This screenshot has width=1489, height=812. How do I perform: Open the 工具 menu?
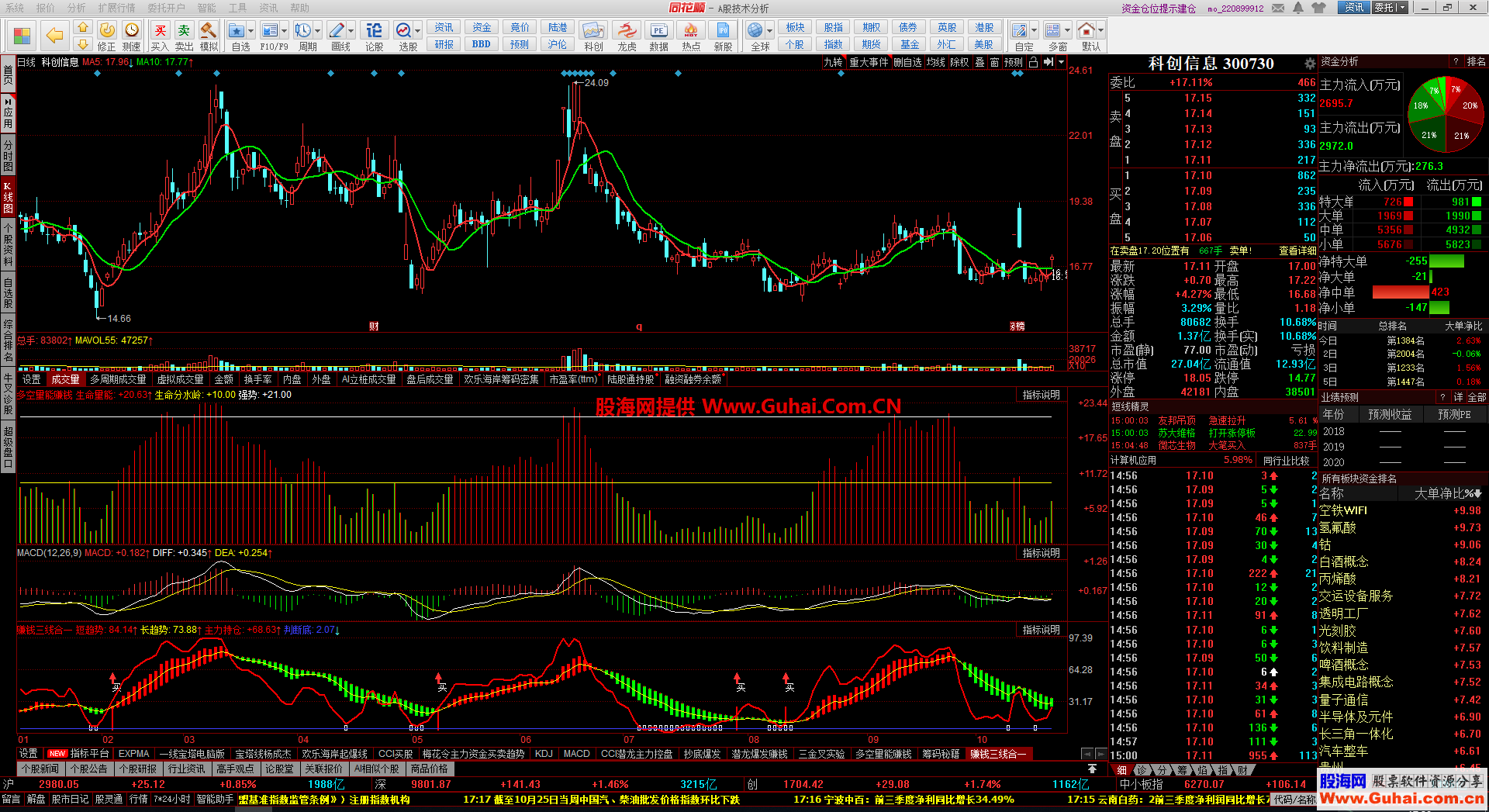click(237, 8)
